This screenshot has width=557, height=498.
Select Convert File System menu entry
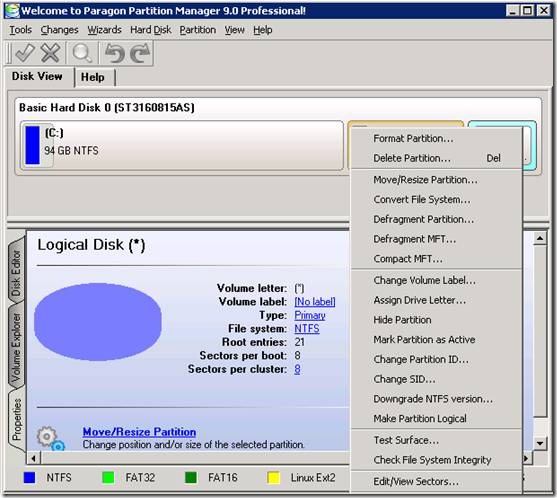[437, 200]
